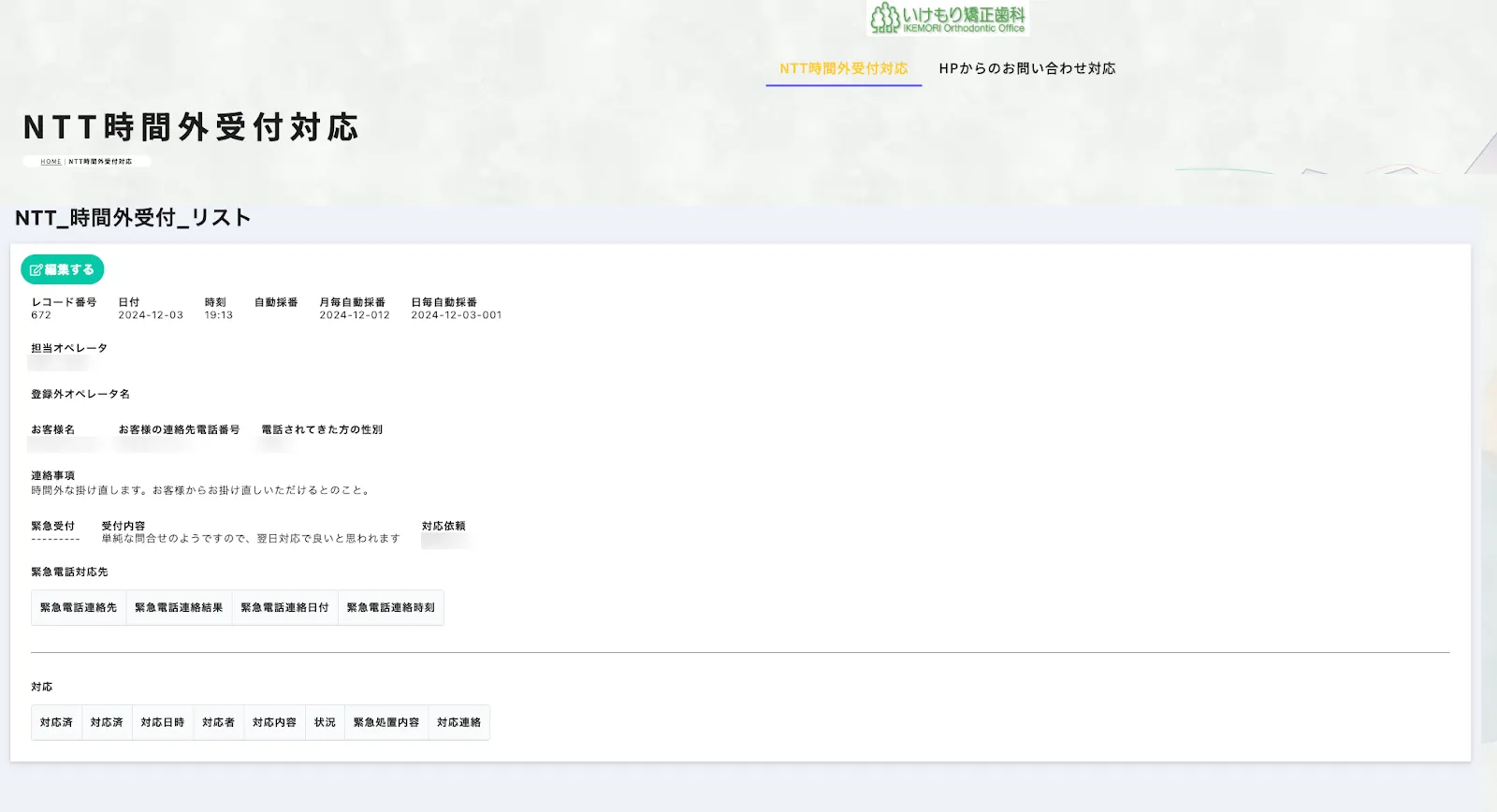This screenshot has width=1497, height=812.
Task: Click the HOME breadcrumb link
Action: [51, 162]
